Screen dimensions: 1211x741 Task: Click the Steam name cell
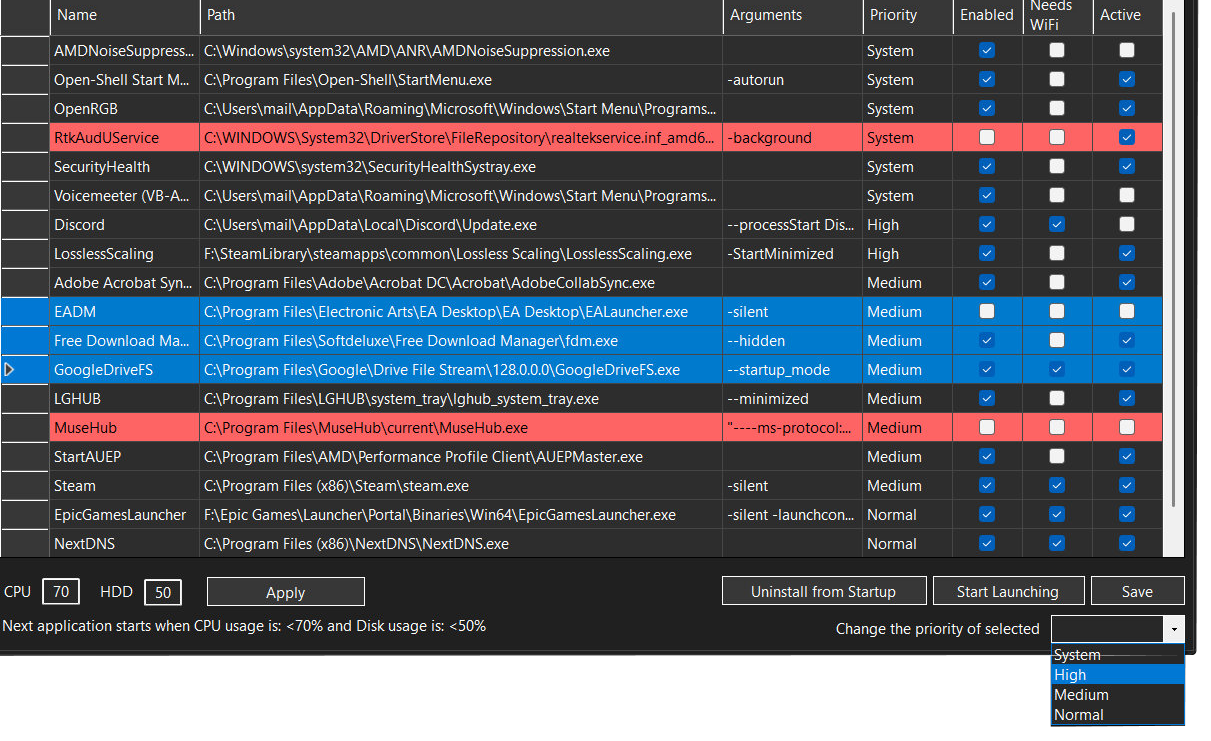(124, 486)
